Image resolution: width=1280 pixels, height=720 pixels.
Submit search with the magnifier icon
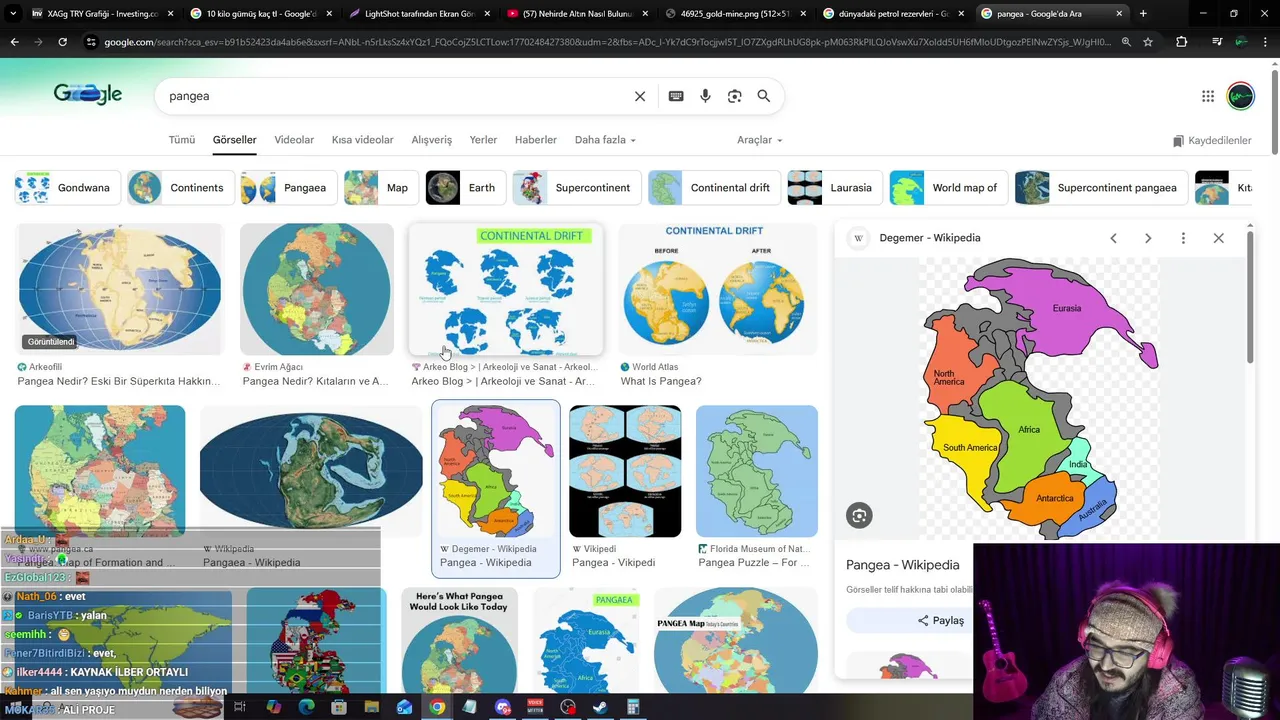coord(764,96)
